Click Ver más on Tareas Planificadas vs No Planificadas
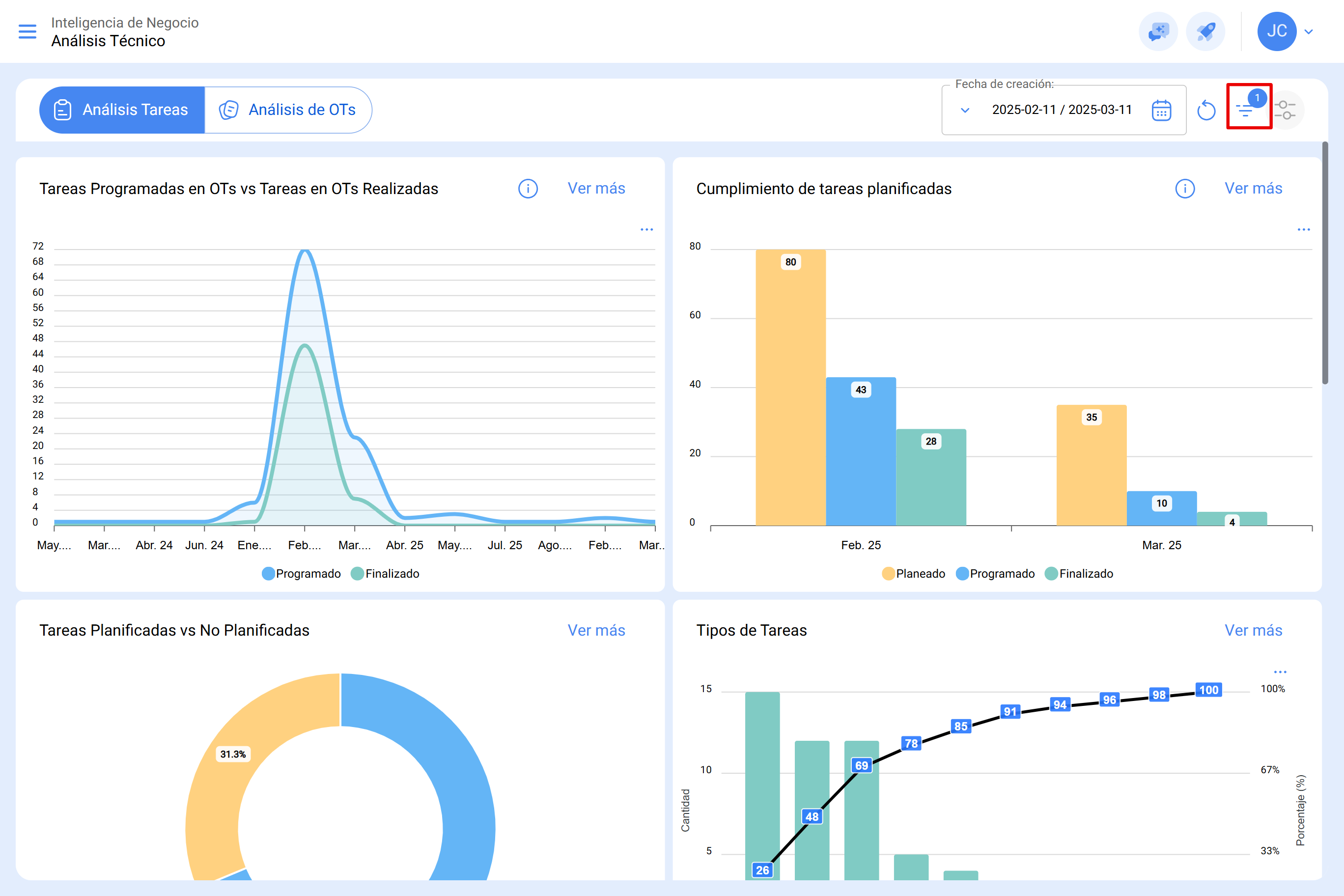This screenshot has height=896, width=1344. point(596,630)
